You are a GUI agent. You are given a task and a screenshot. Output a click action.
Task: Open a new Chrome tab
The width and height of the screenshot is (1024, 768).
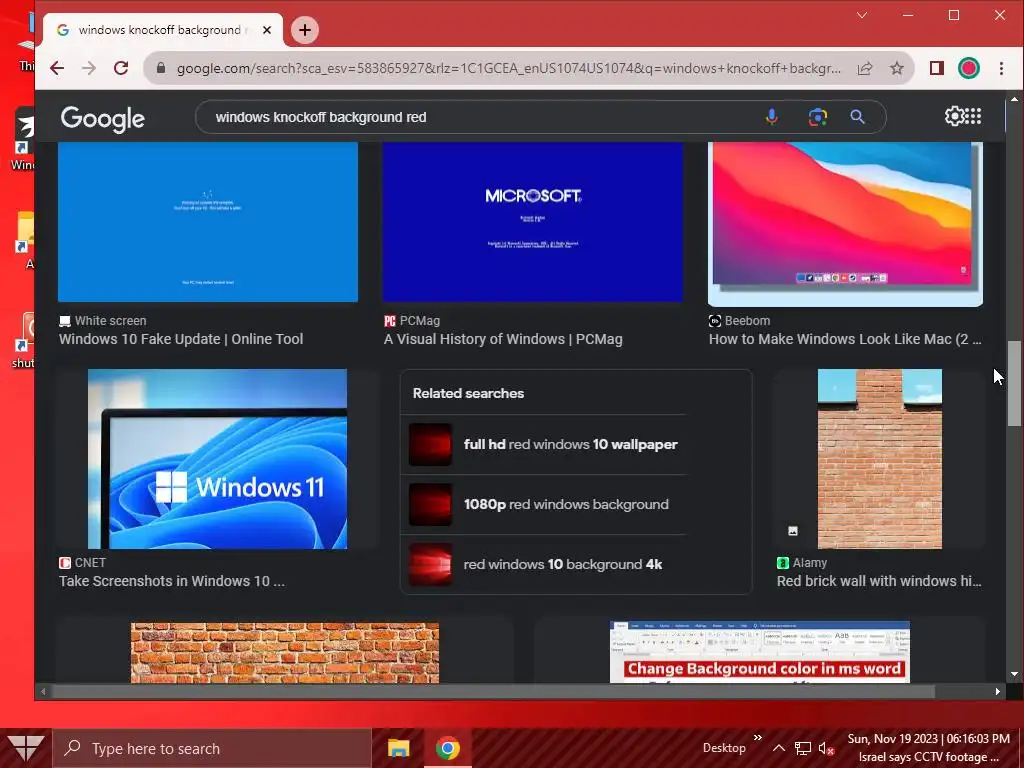[304, 30]
